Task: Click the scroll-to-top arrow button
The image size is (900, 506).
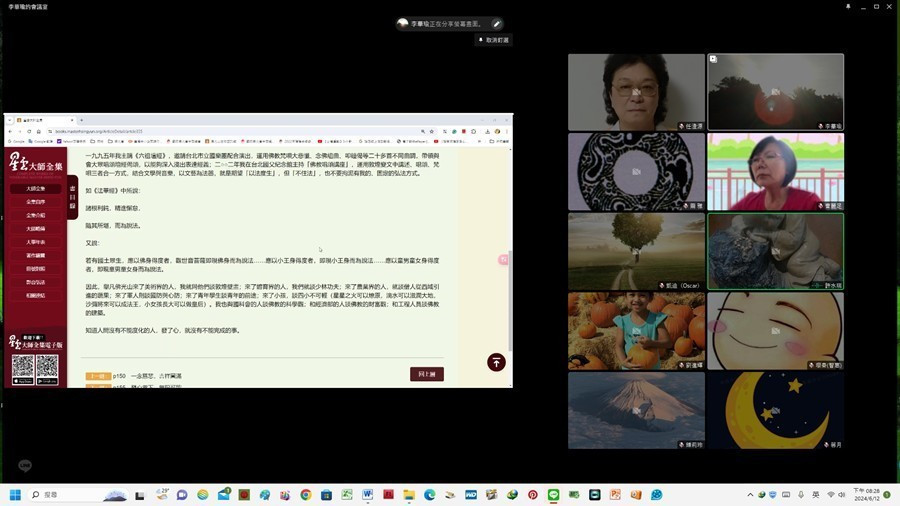Action: (496, 362)
